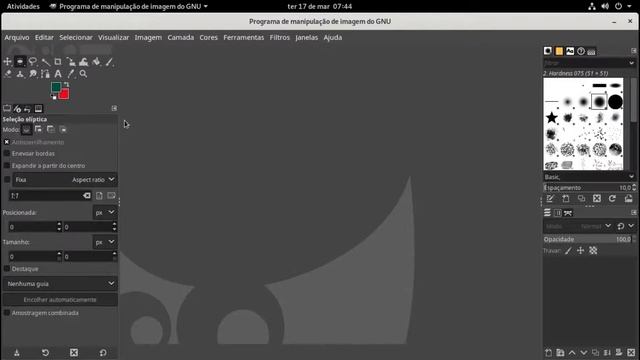Enable Amostragem combinada checkbox
Screen dimensions: 640x360
pyautogui.click(x=7, y=313)
